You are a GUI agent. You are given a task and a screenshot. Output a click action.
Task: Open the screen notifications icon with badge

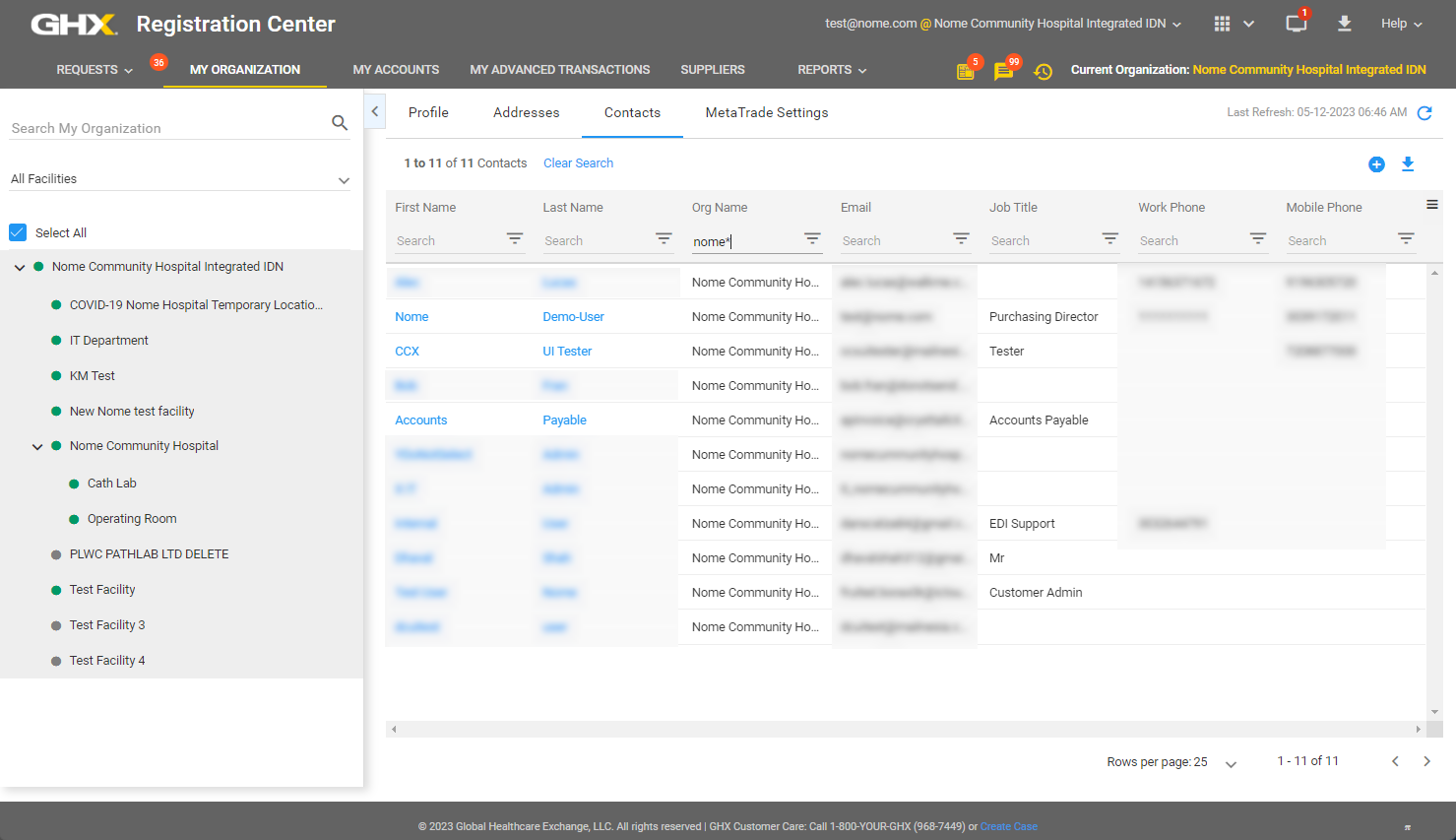pyautogui.click(x=1297, y=24)
